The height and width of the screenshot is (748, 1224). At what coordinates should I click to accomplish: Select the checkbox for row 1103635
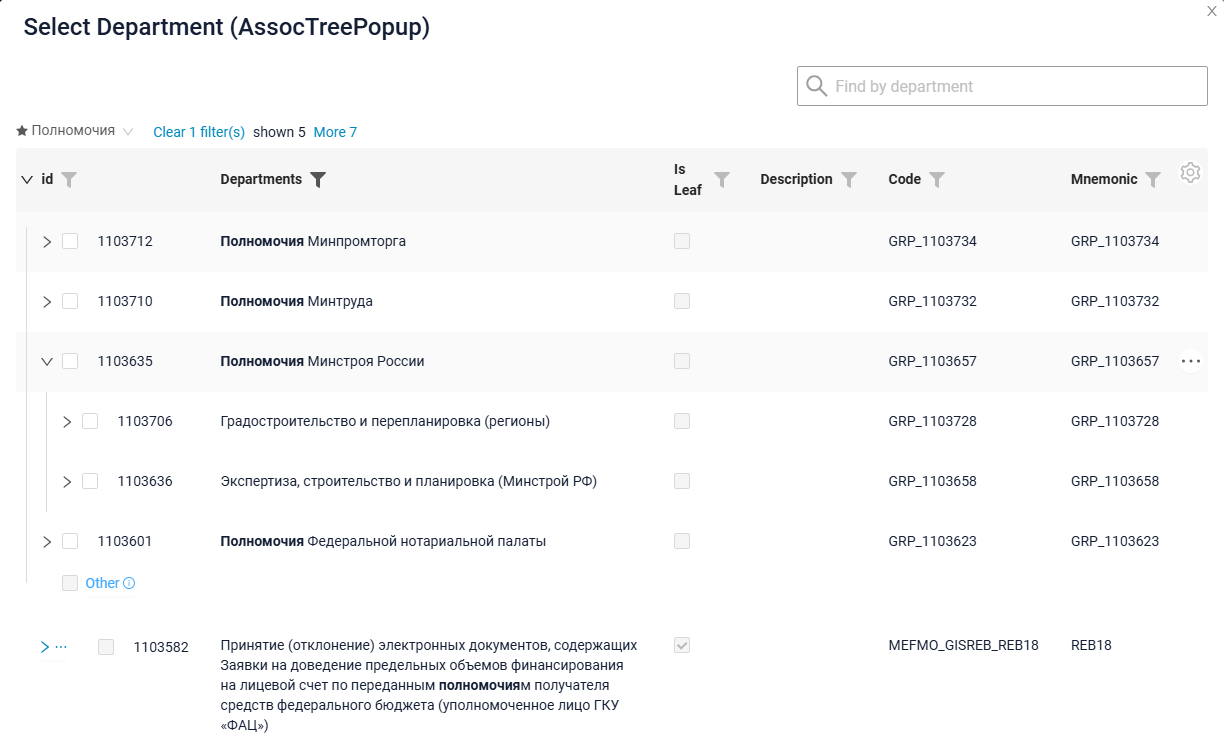[x=70, y=361]
